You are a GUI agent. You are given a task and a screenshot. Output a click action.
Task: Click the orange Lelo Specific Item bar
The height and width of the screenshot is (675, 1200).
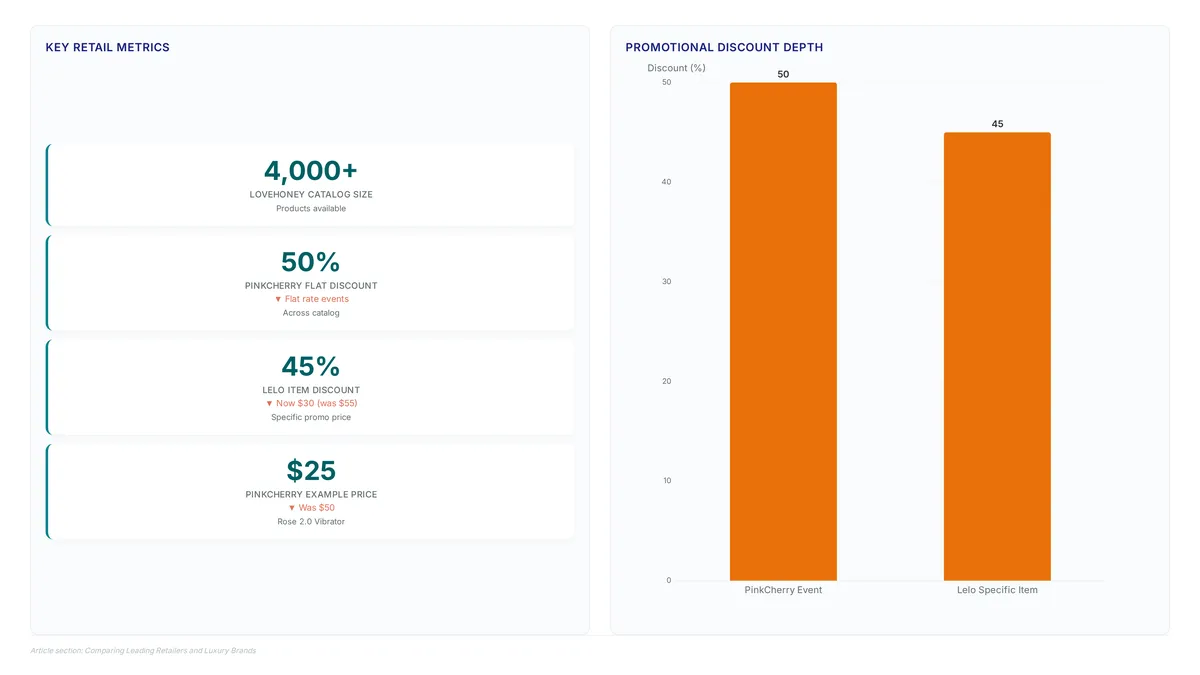[997, 356]
